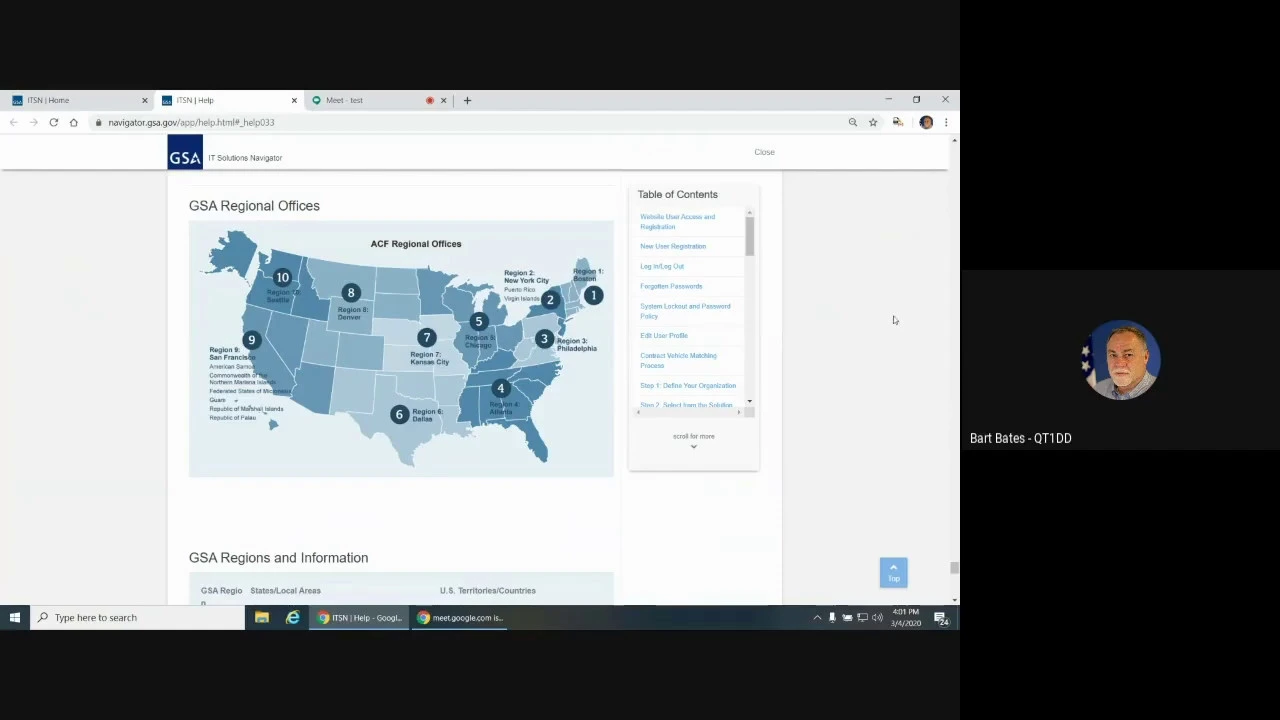Open the clock showing 4:01 PM
The height and width of the screenshot is (720, 1280).
coord(906,617)
